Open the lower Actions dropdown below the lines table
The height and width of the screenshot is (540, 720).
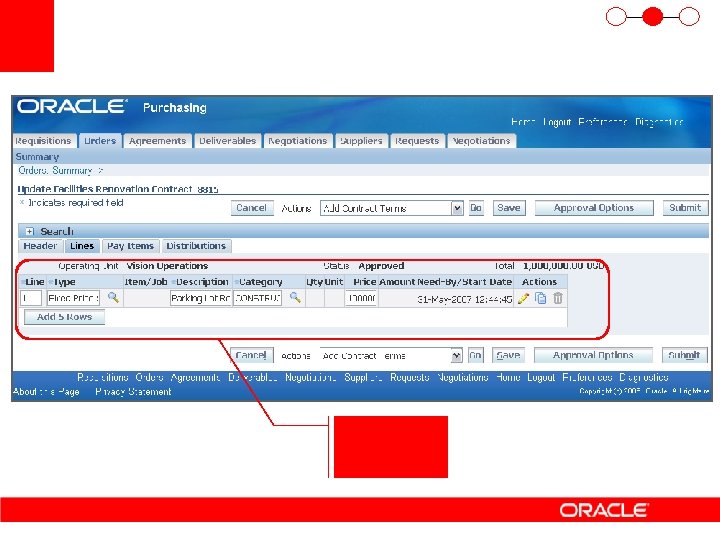click(391, 356)
